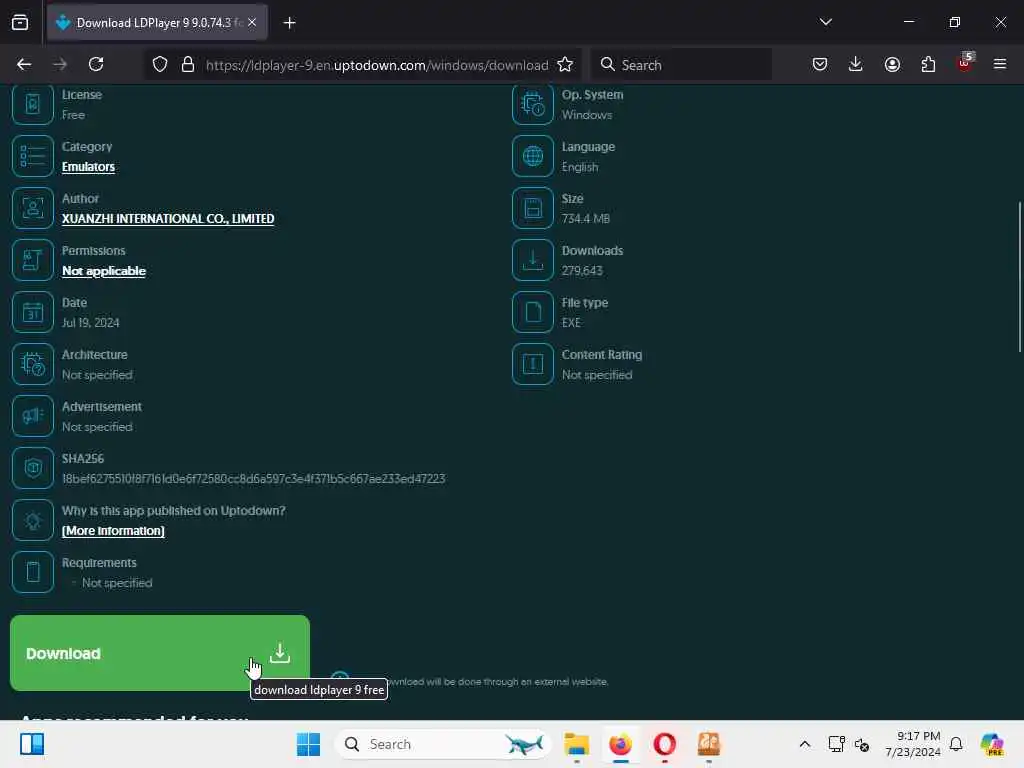The height and width of the screenshot is (768, 1024).
Task: Click the 734.4 MB size value
Action: (586, 219)
